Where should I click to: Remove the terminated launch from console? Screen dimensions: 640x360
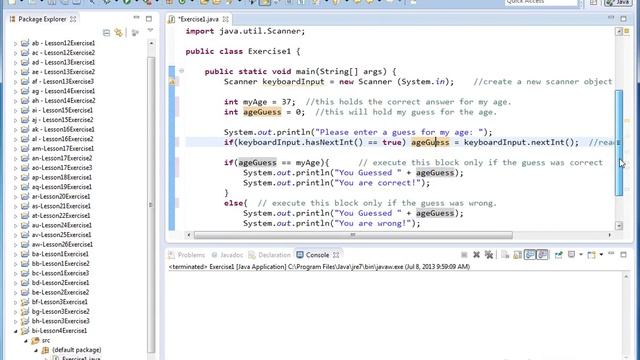(x=476, y=255)
